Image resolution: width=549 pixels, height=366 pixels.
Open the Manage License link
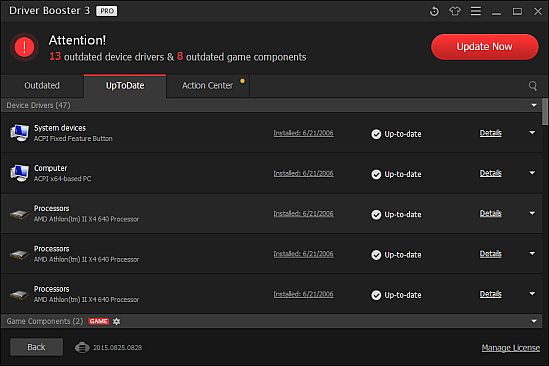pos(510,348)
